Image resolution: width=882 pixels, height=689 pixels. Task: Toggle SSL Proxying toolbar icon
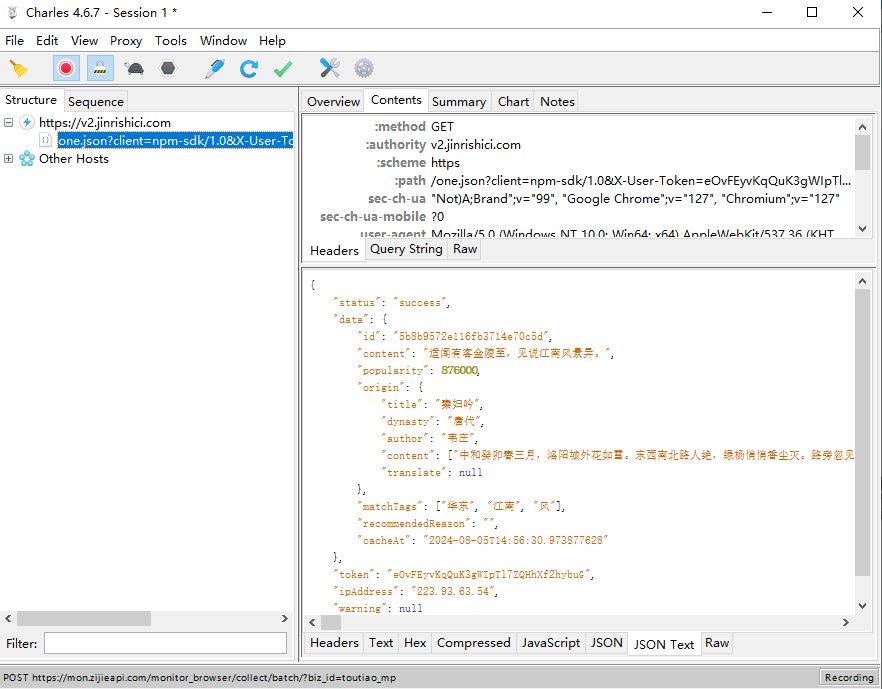pos(100,68)
